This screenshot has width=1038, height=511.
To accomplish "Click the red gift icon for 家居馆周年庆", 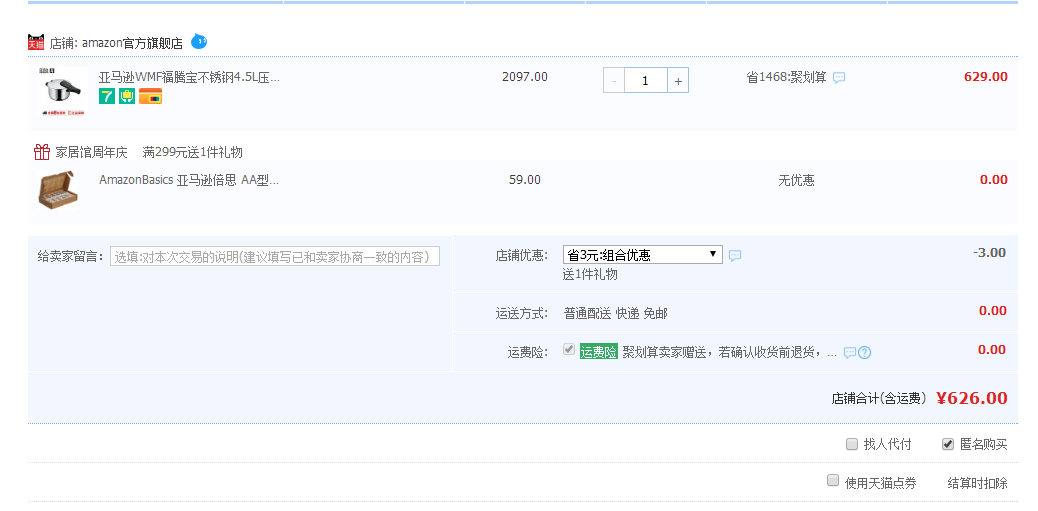I will pos(42,152).
